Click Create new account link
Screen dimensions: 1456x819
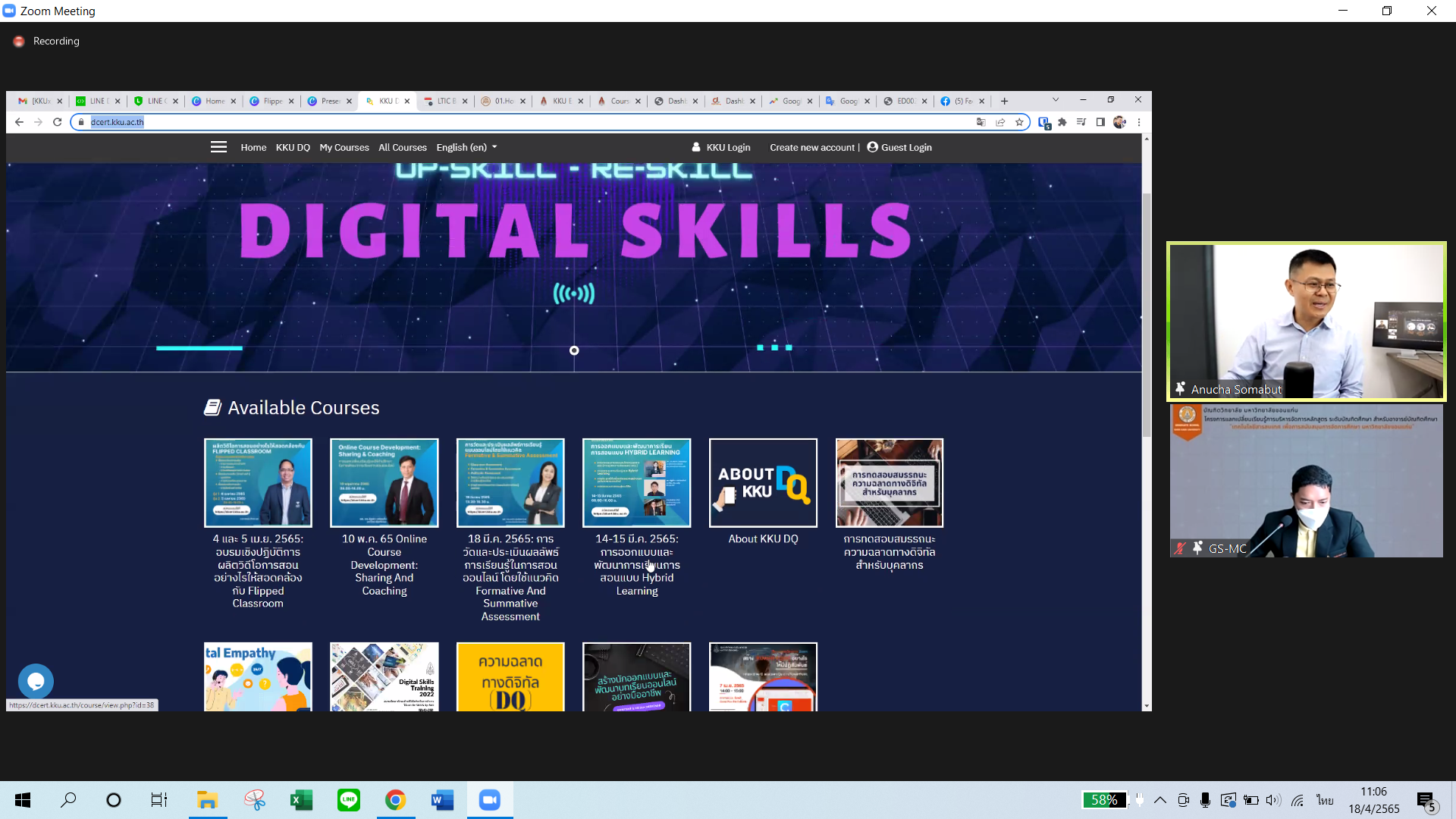point(812,147)
